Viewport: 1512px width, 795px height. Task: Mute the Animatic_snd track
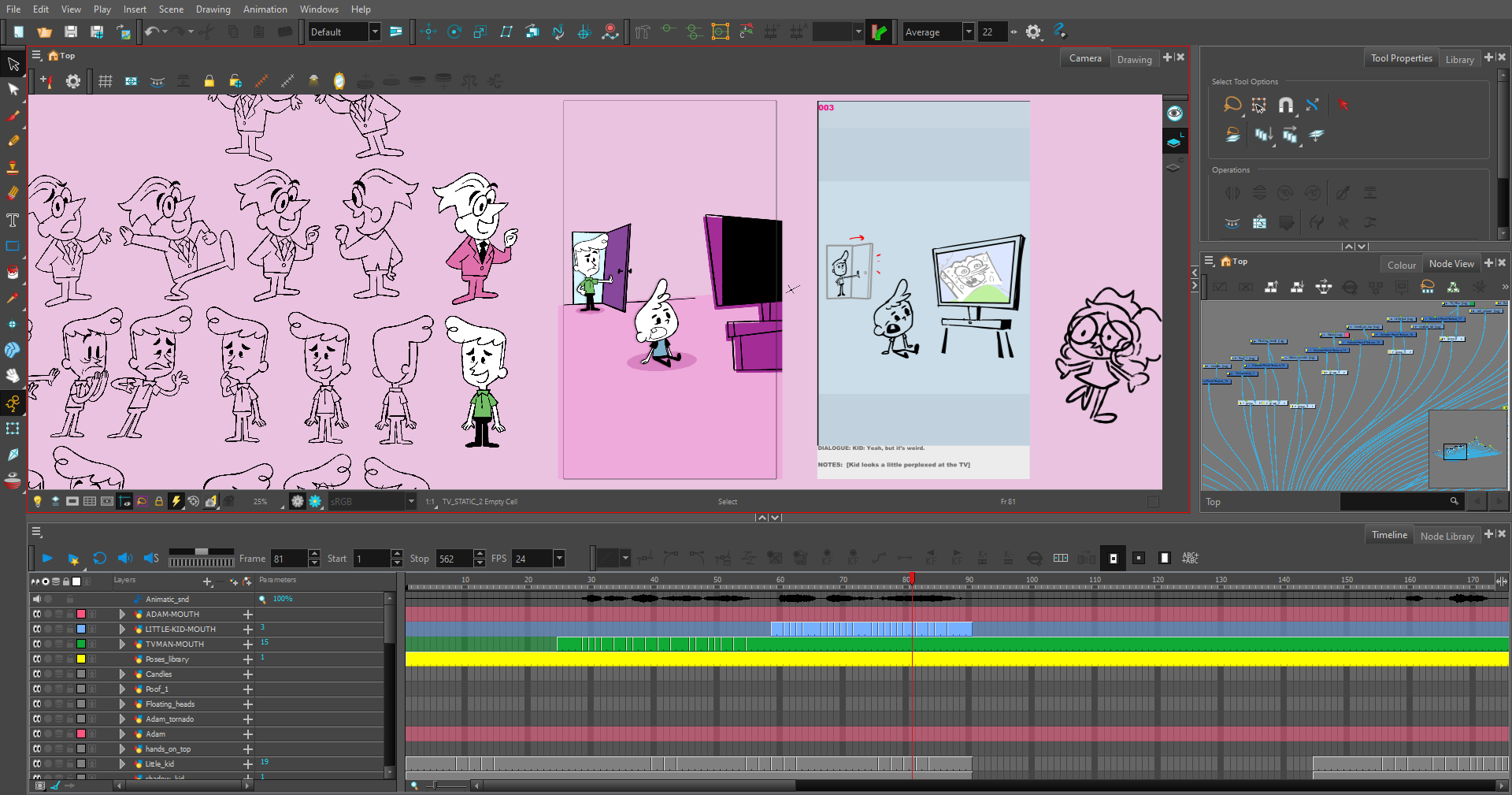pyautogui.click(x=37, y=599)
